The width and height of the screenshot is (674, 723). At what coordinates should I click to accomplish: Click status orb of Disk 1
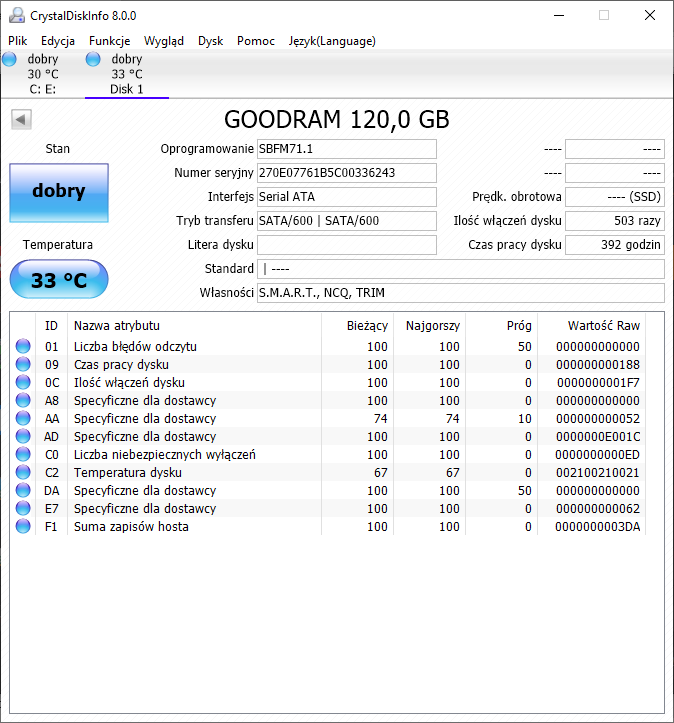93,59
